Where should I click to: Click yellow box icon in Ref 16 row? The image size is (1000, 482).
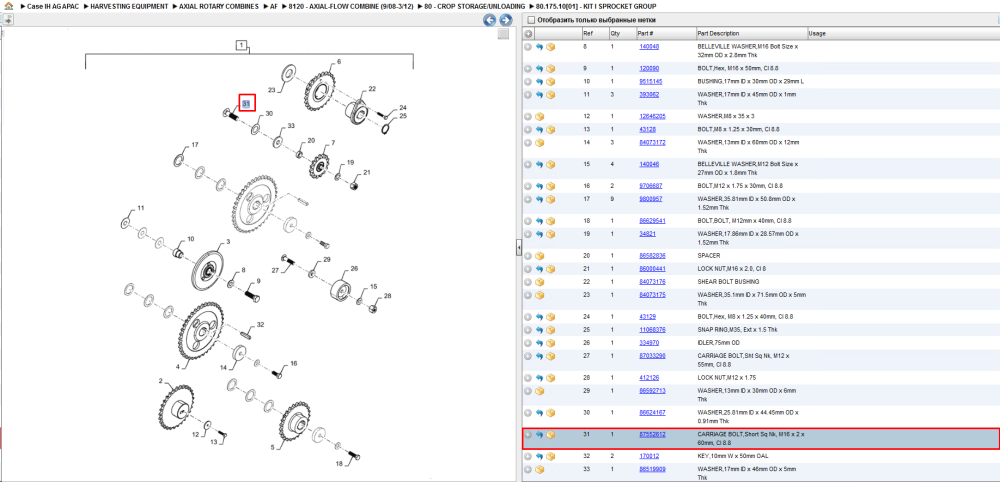tap(550, 186)
